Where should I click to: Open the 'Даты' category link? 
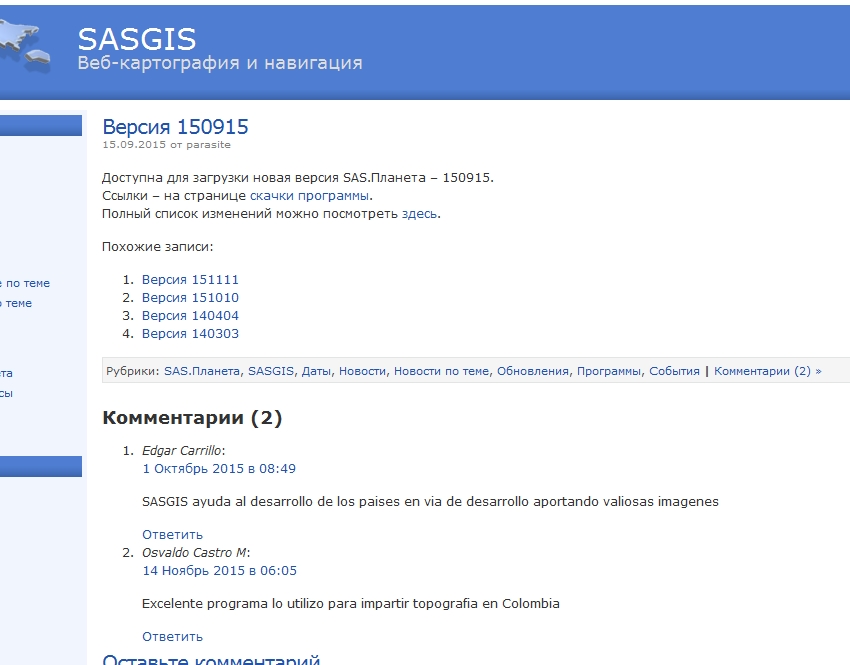click(x=316, y=371)
